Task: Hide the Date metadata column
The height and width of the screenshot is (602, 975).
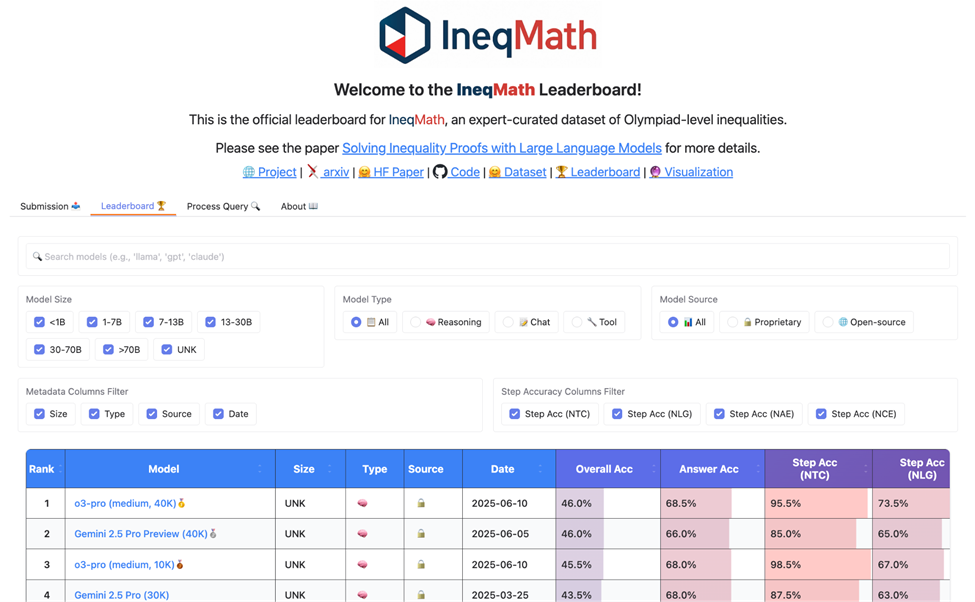Action: tap(218, 414)
